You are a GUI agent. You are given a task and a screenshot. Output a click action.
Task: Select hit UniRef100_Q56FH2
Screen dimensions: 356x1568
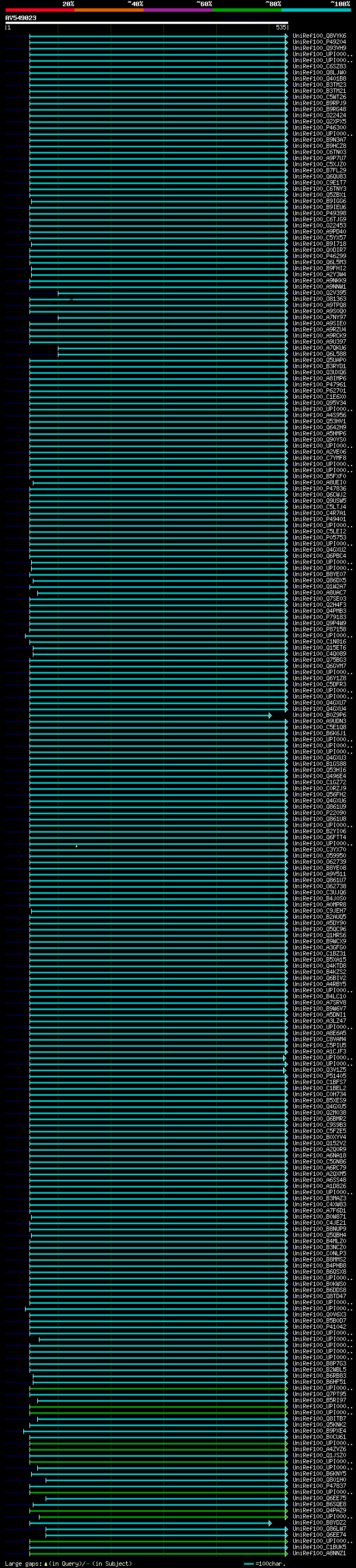pyautogui.click(x=319, y=794)
